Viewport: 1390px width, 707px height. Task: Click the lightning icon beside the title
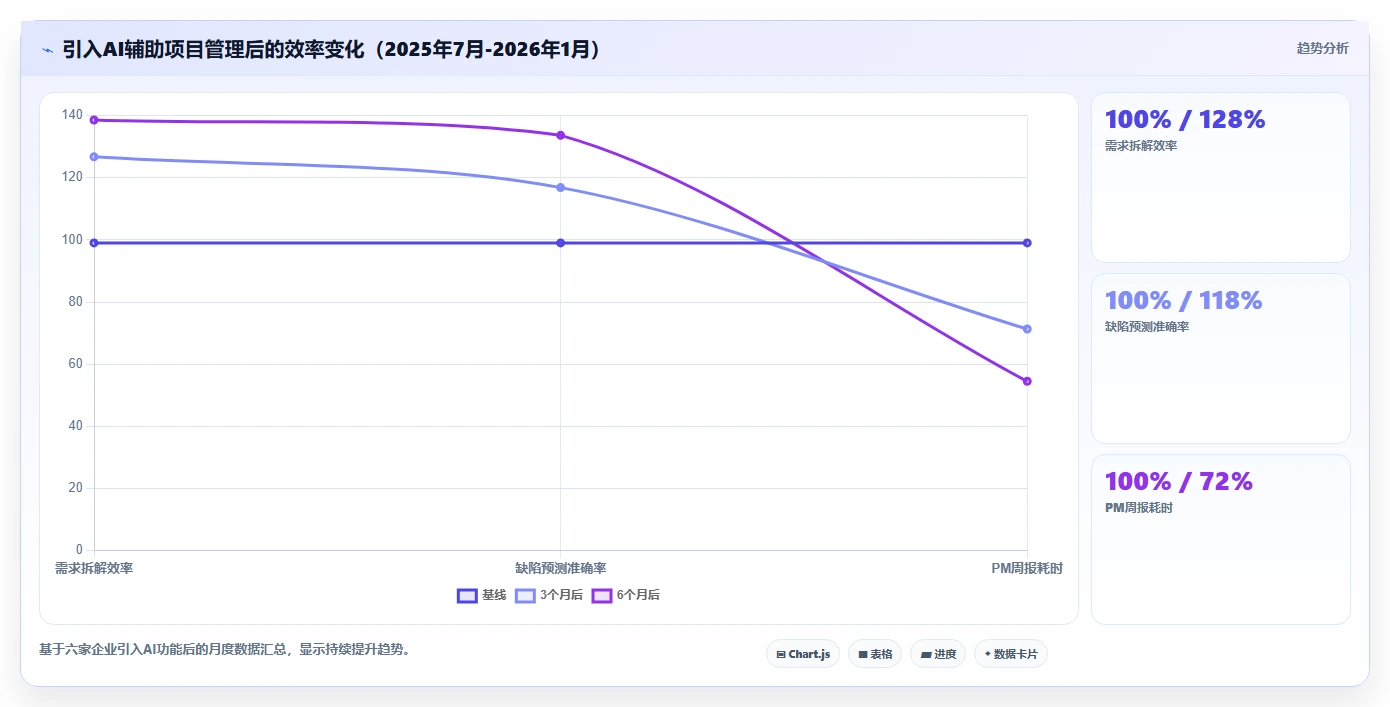pyautogui.click(x=47, y=50)
